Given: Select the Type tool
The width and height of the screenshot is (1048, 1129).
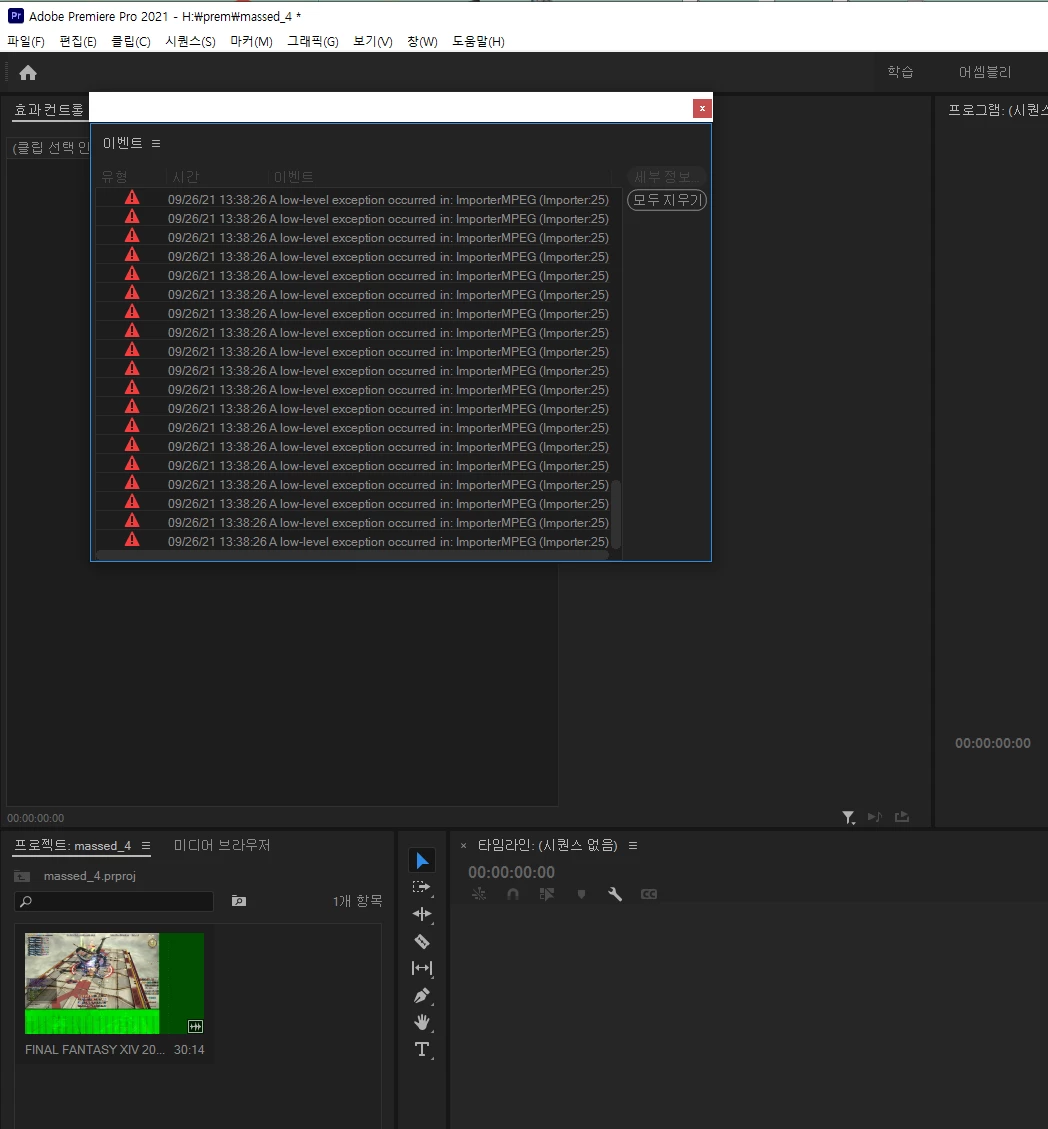Looking at the screenshot, I should 423,1049.
